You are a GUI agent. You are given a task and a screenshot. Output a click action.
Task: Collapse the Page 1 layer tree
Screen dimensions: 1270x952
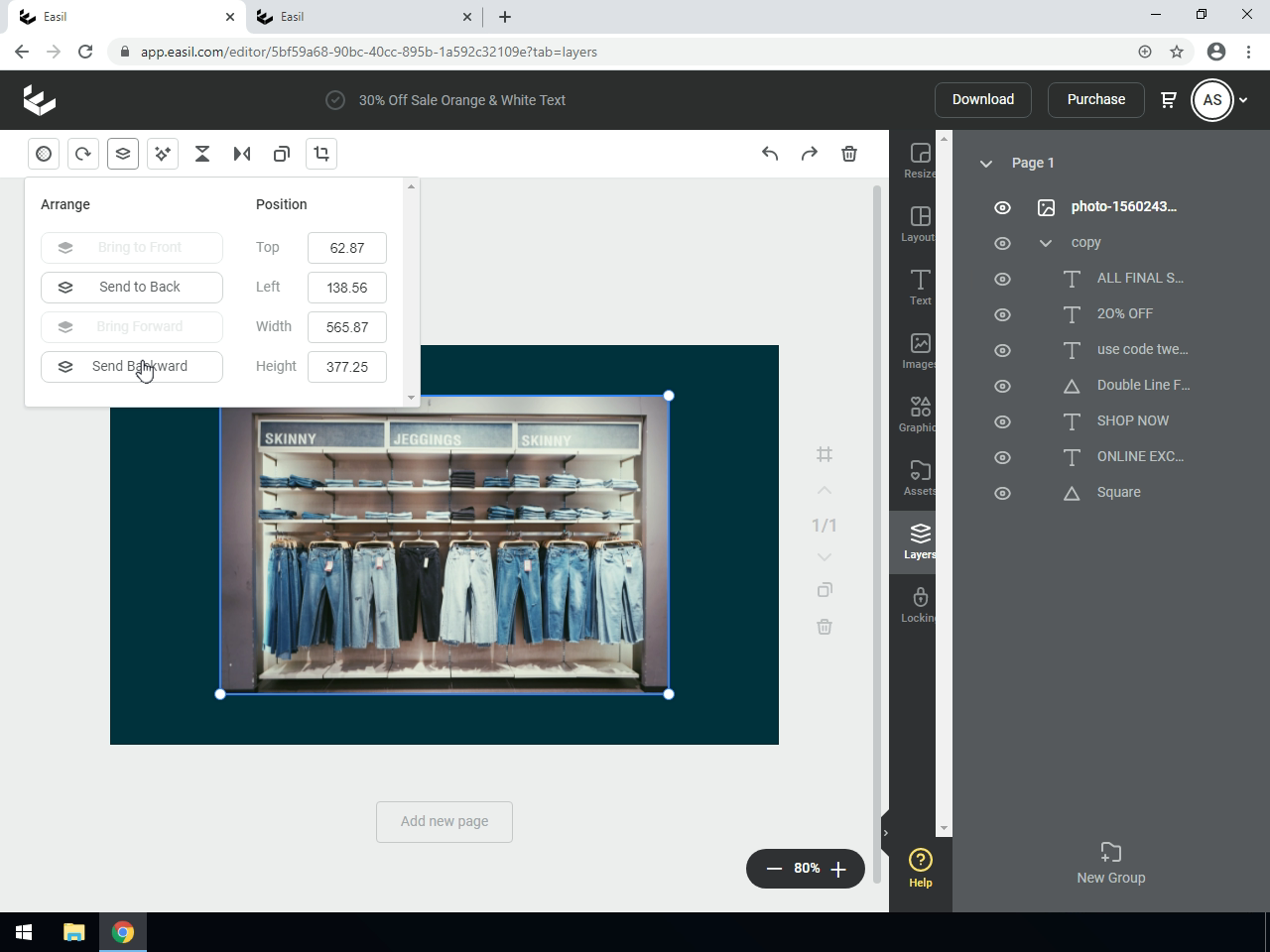point(986,164)
